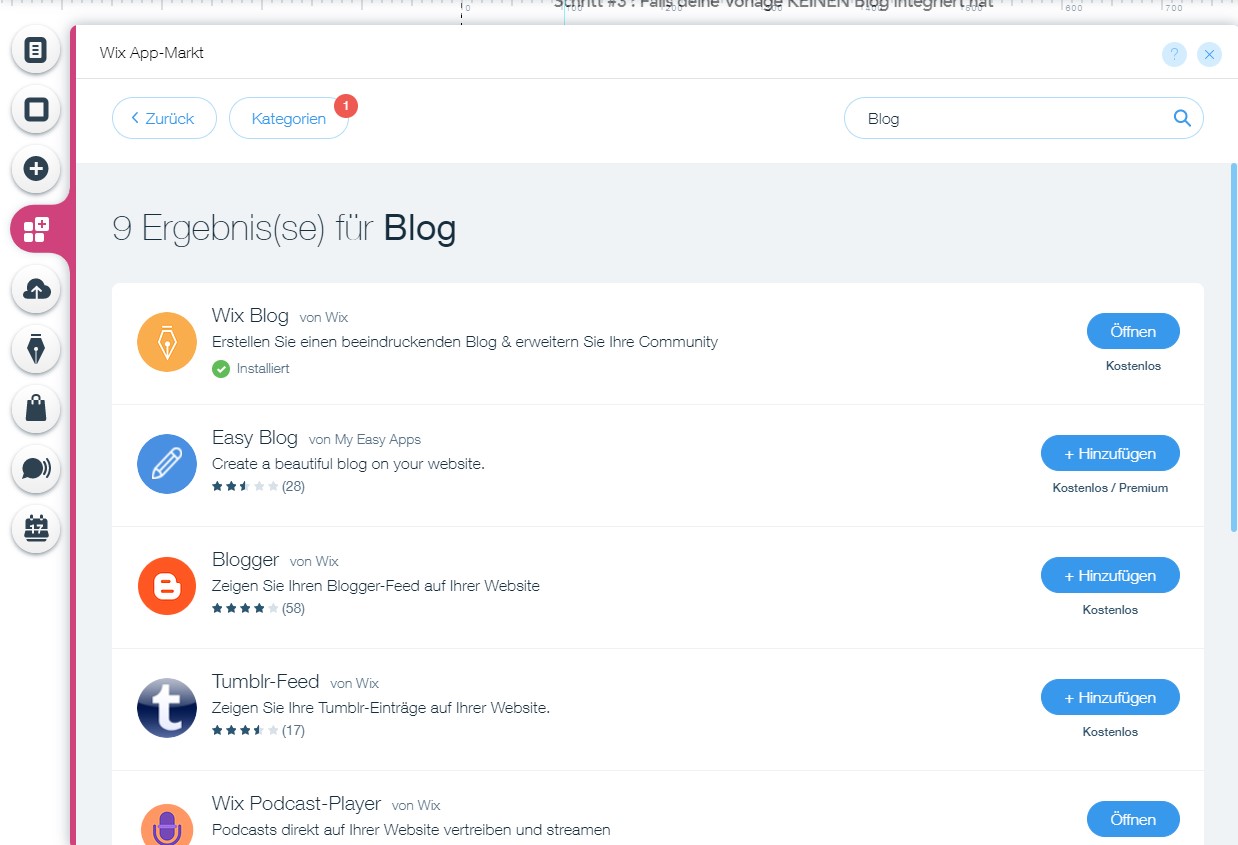Viewport: 1238px width, 845px height.
Task: Open the site Background settings icon
Action: (36, 110)
